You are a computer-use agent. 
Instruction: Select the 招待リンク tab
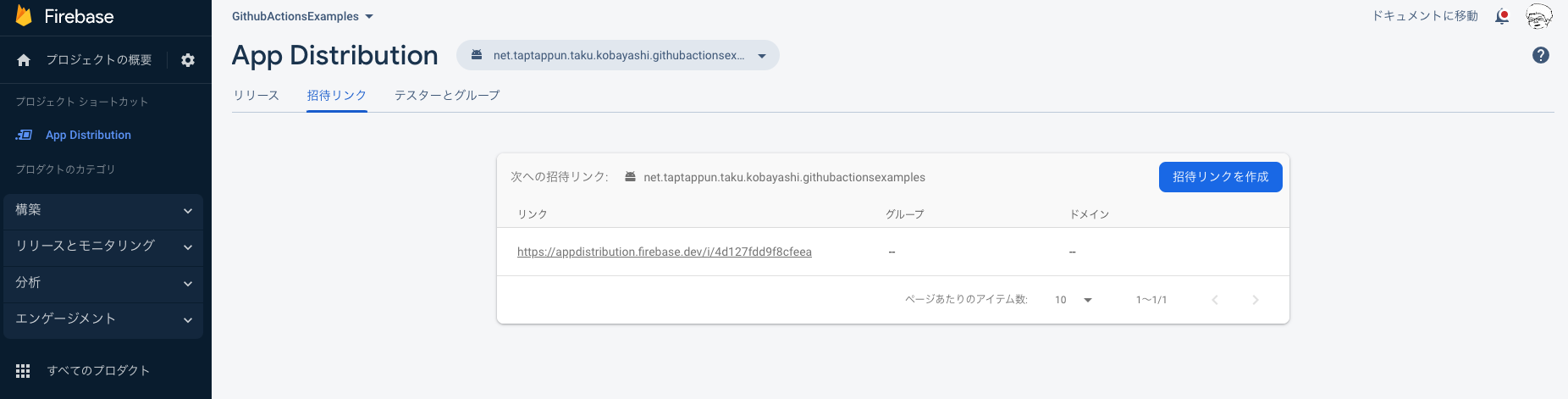click(x=337, y=96)
